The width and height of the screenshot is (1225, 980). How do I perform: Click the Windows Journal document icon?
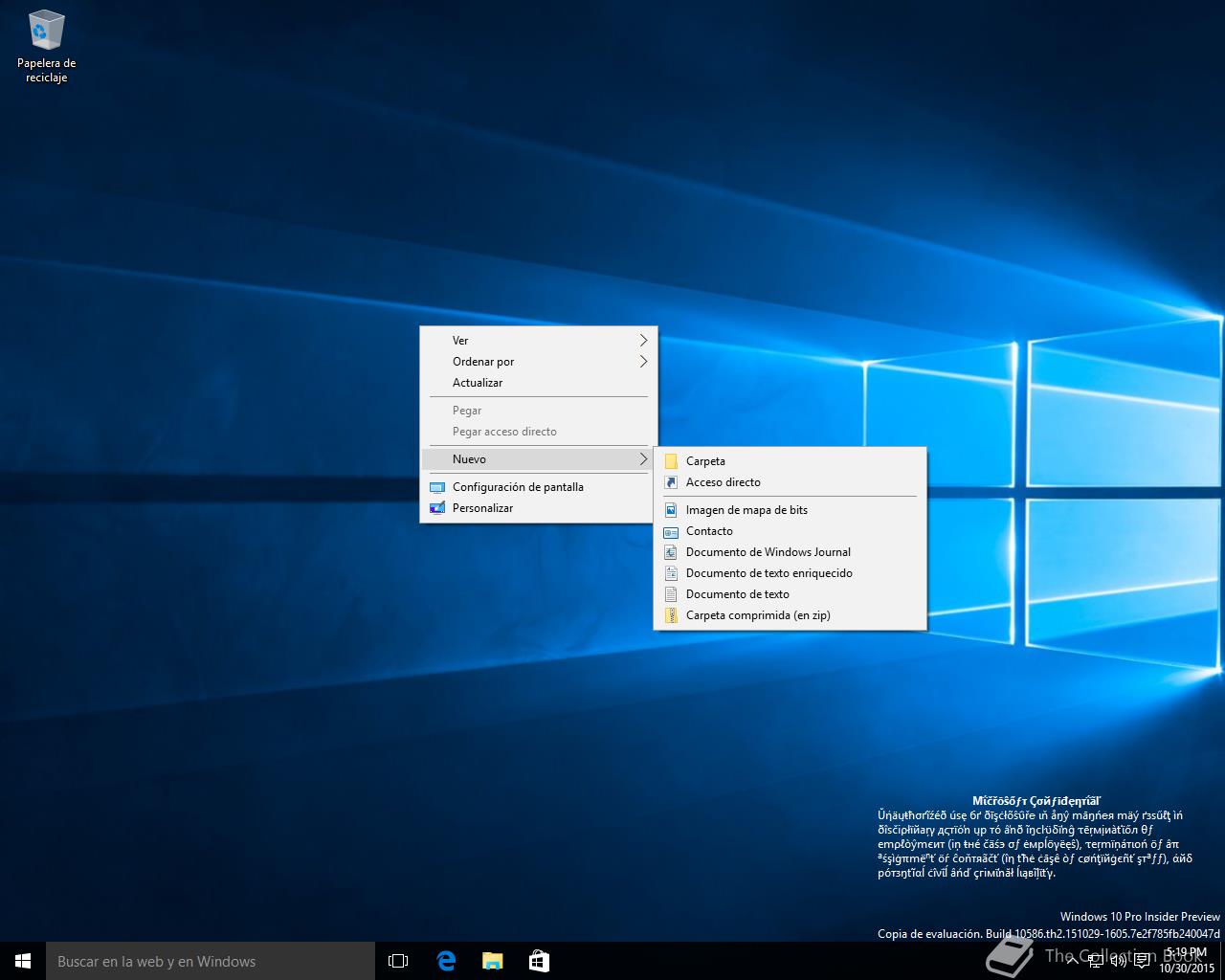click(671, 552)
